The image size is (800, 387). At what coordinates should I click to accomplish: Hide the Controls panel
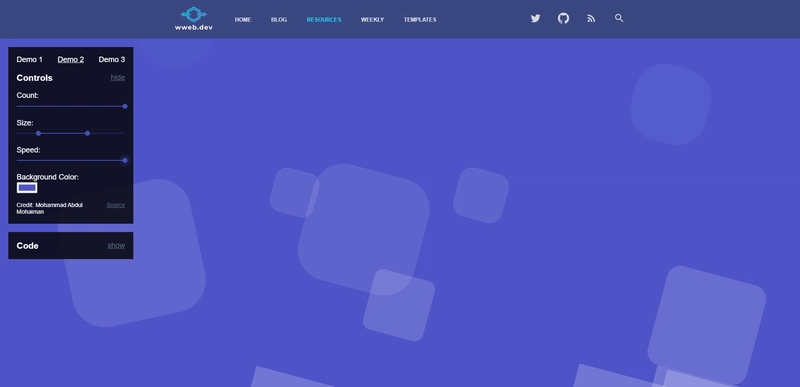pos(118,78)
